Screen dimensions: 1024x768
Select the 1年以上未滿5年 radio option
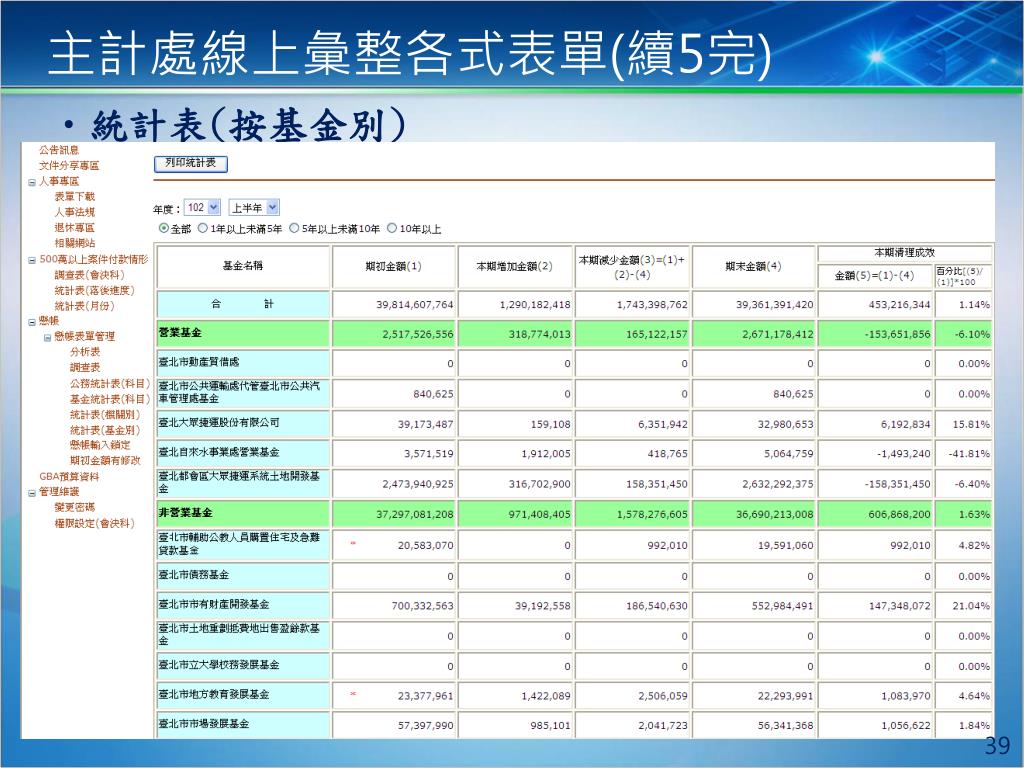point(202,229)
